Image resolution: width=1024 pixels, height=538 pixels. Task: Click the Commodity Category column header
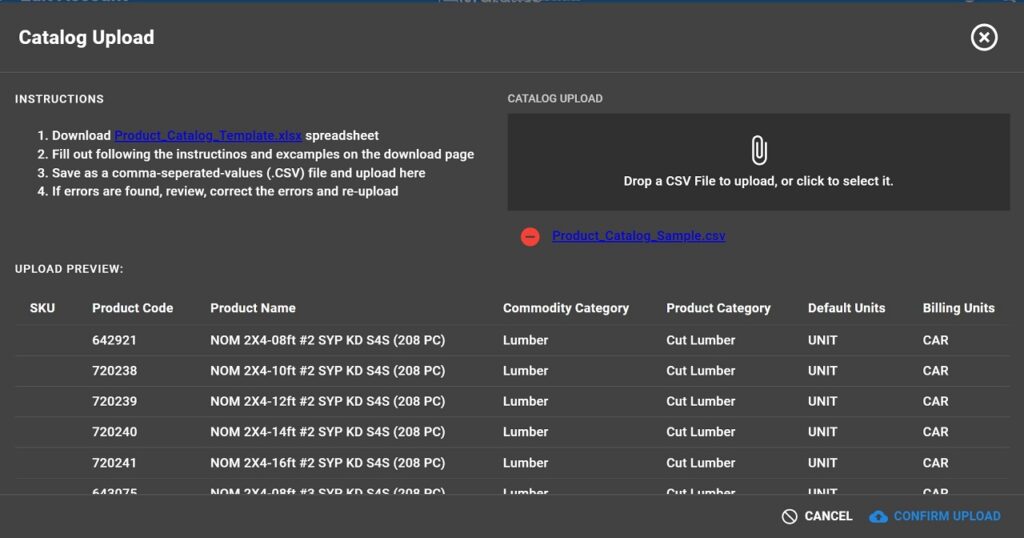pos(565,308)
